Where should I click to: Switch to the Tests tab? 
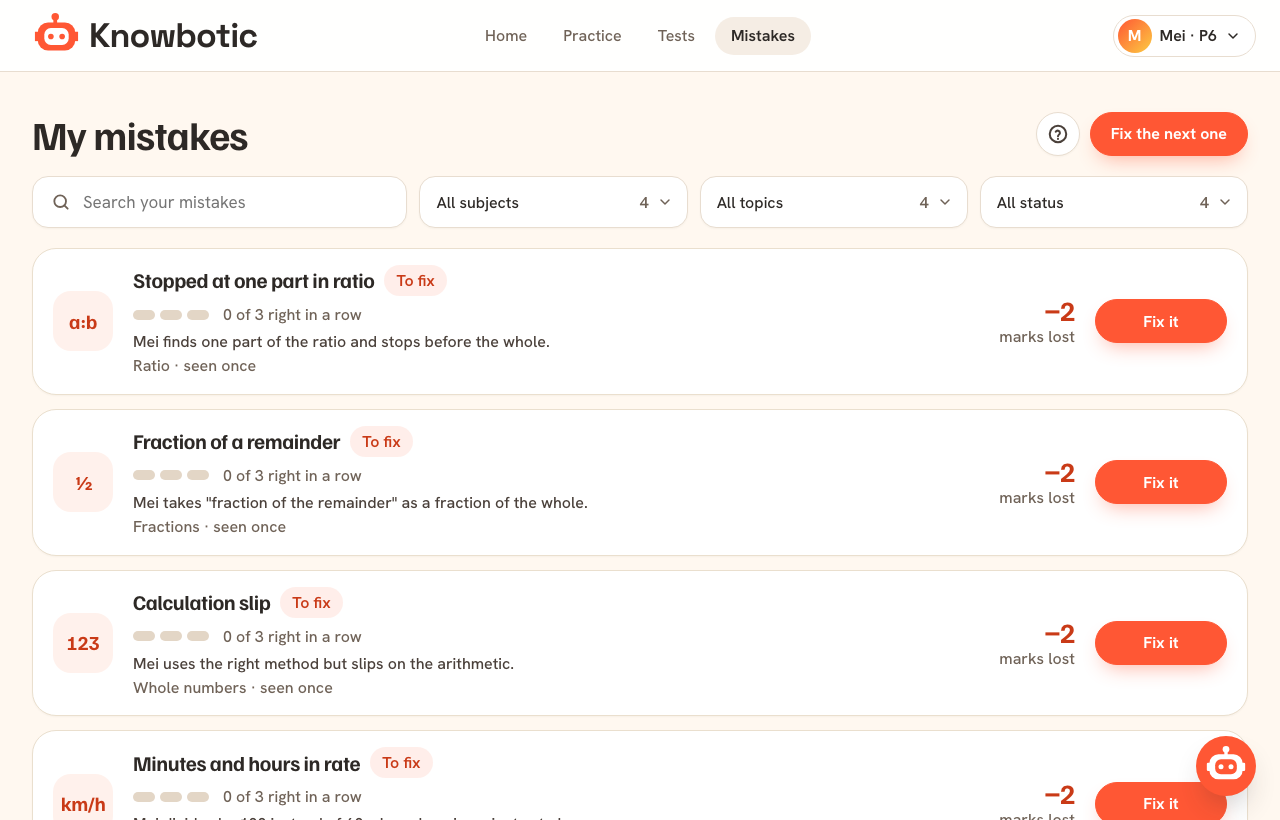(676, 36)
